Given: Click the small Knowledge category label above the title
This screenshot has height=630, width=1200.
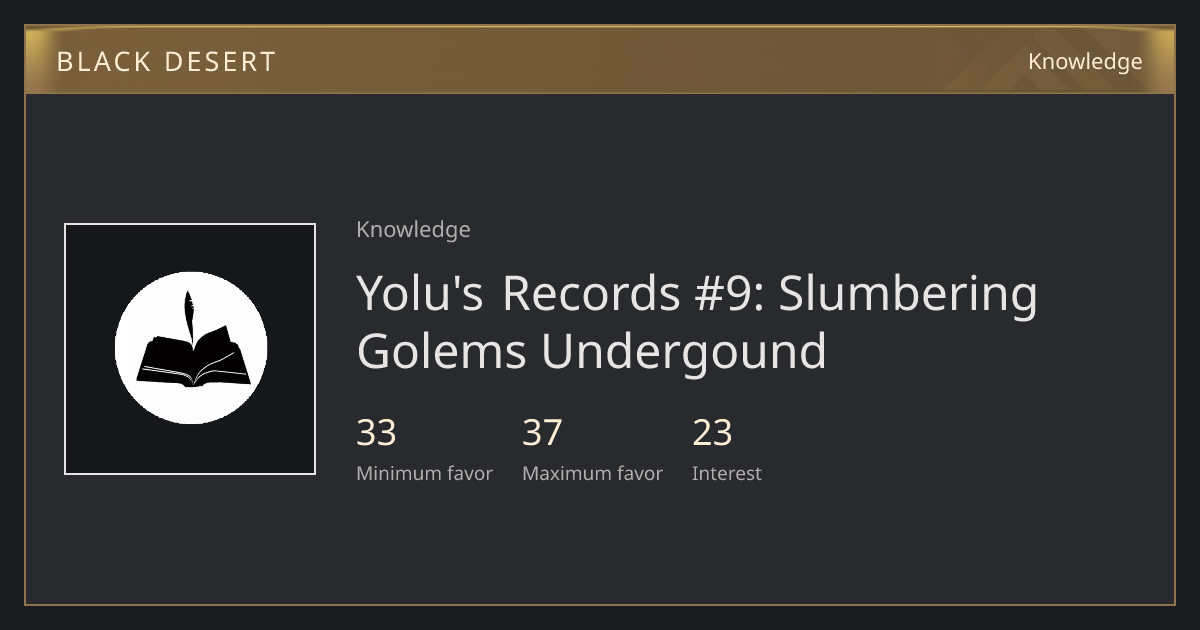Looking at the screenshot, I should (413, 229).
